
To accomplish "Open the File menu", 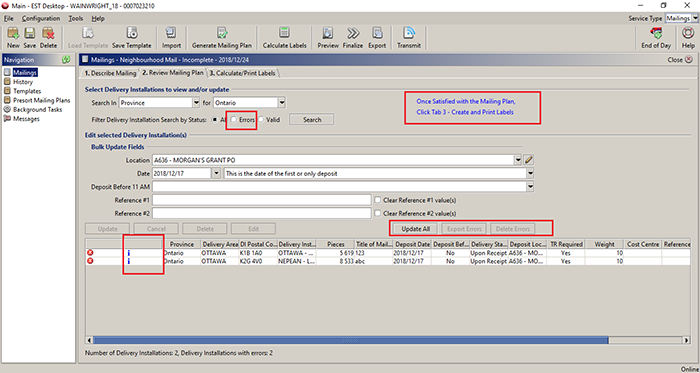I will pyautogui.click(x=8, y=18).
